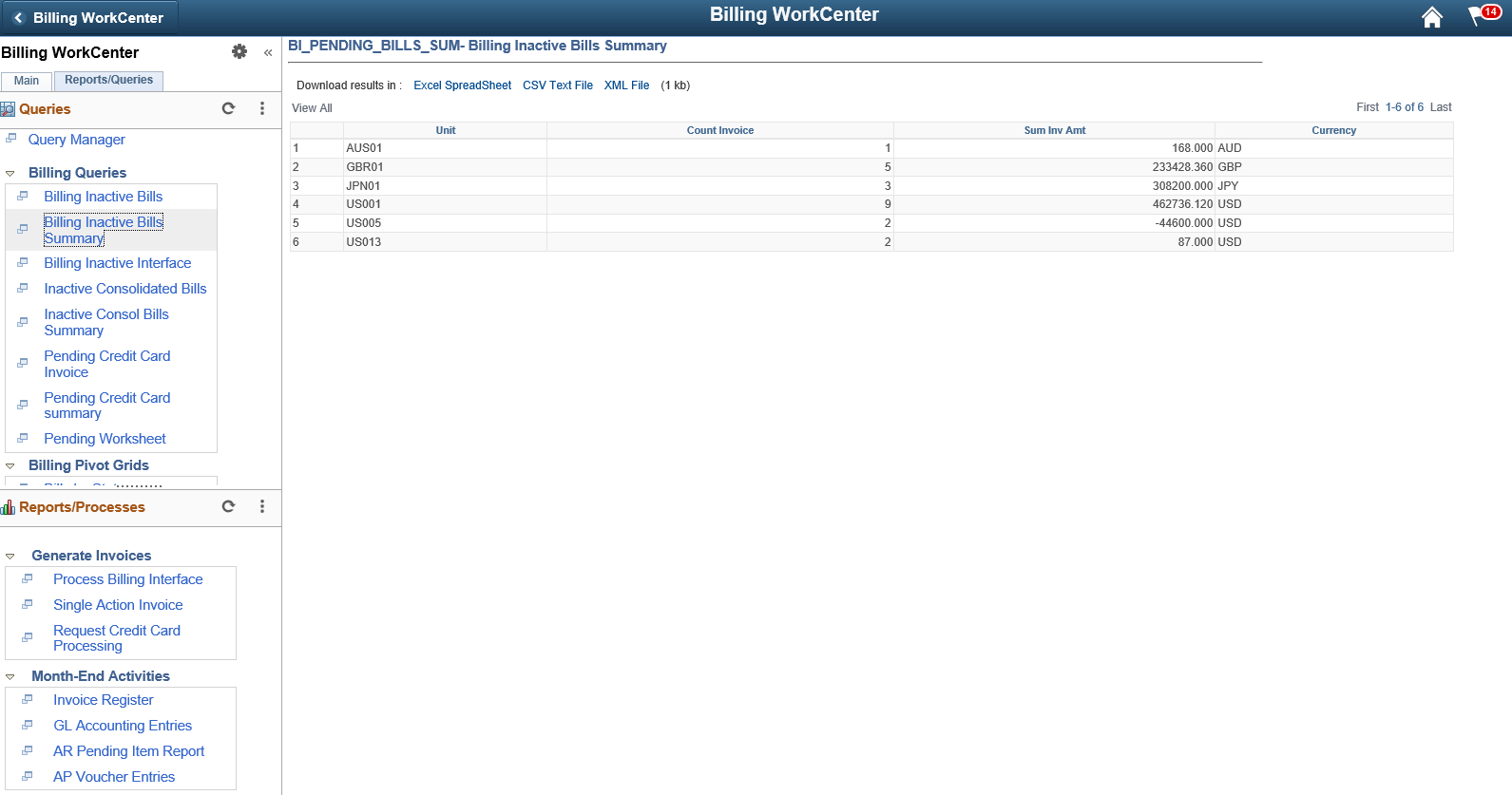Open Inactive Consol Bills Summary query
The width and height of the screenshot is (1512, 795).
tap(106, 322)
